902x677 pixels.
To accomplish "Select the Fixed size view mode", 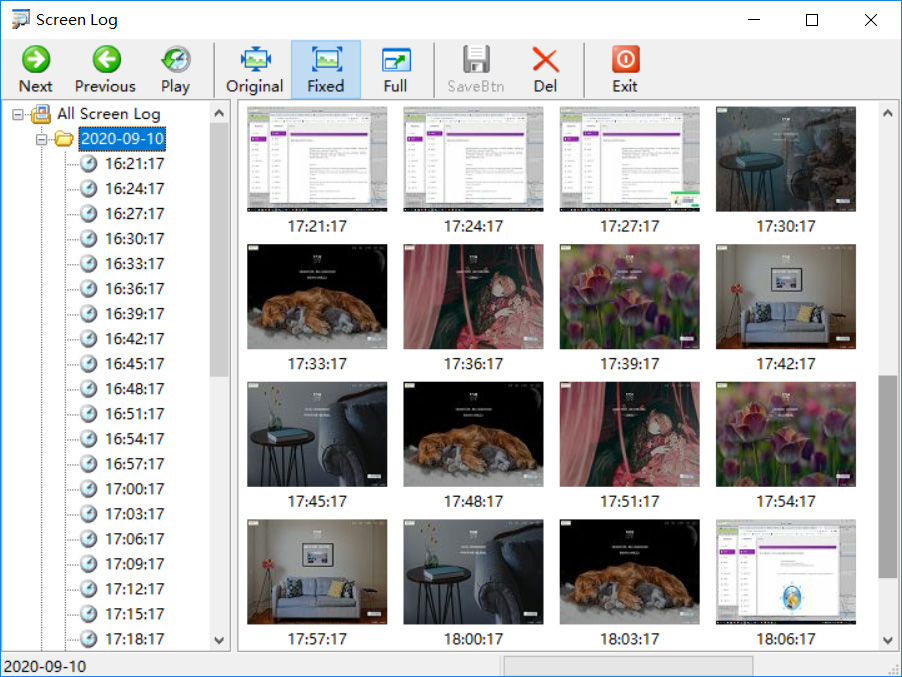I will coord(325,60).
